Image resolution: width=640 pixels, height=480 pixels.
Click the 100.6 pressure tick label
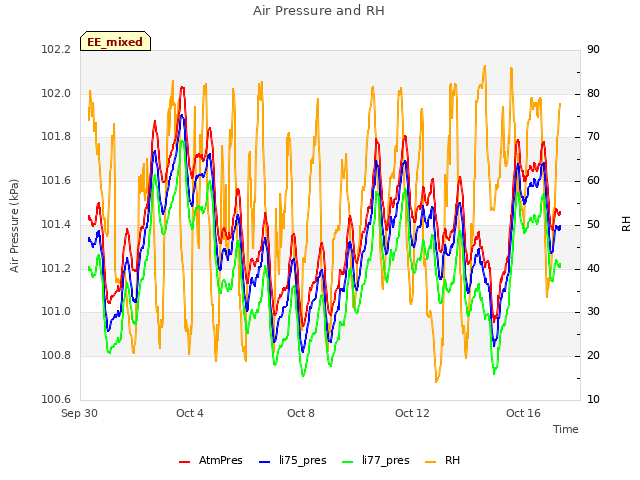click(x=56, y=399)
